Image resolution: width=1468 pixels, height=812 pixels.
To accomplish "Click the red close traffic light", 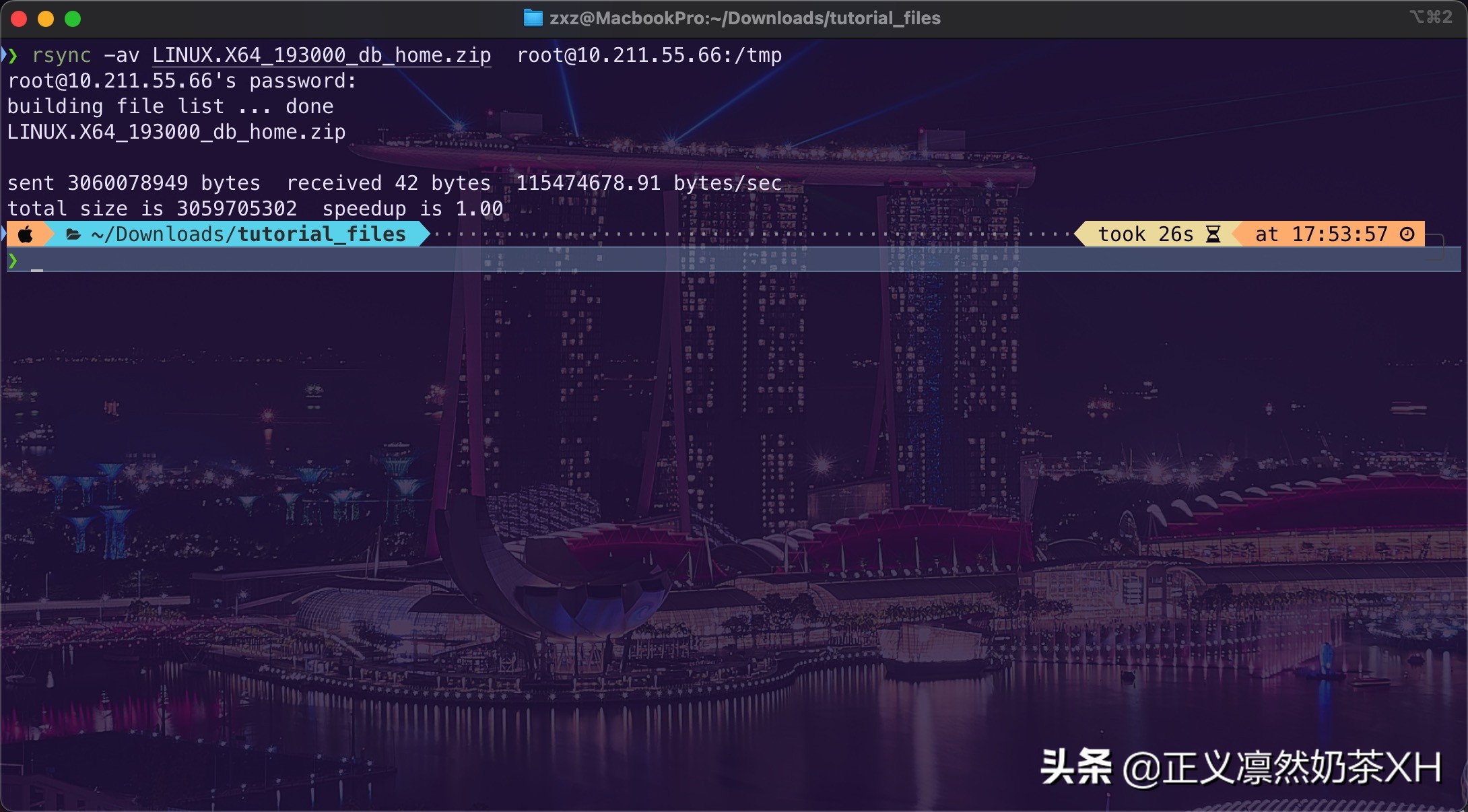I will pos(19,20).
